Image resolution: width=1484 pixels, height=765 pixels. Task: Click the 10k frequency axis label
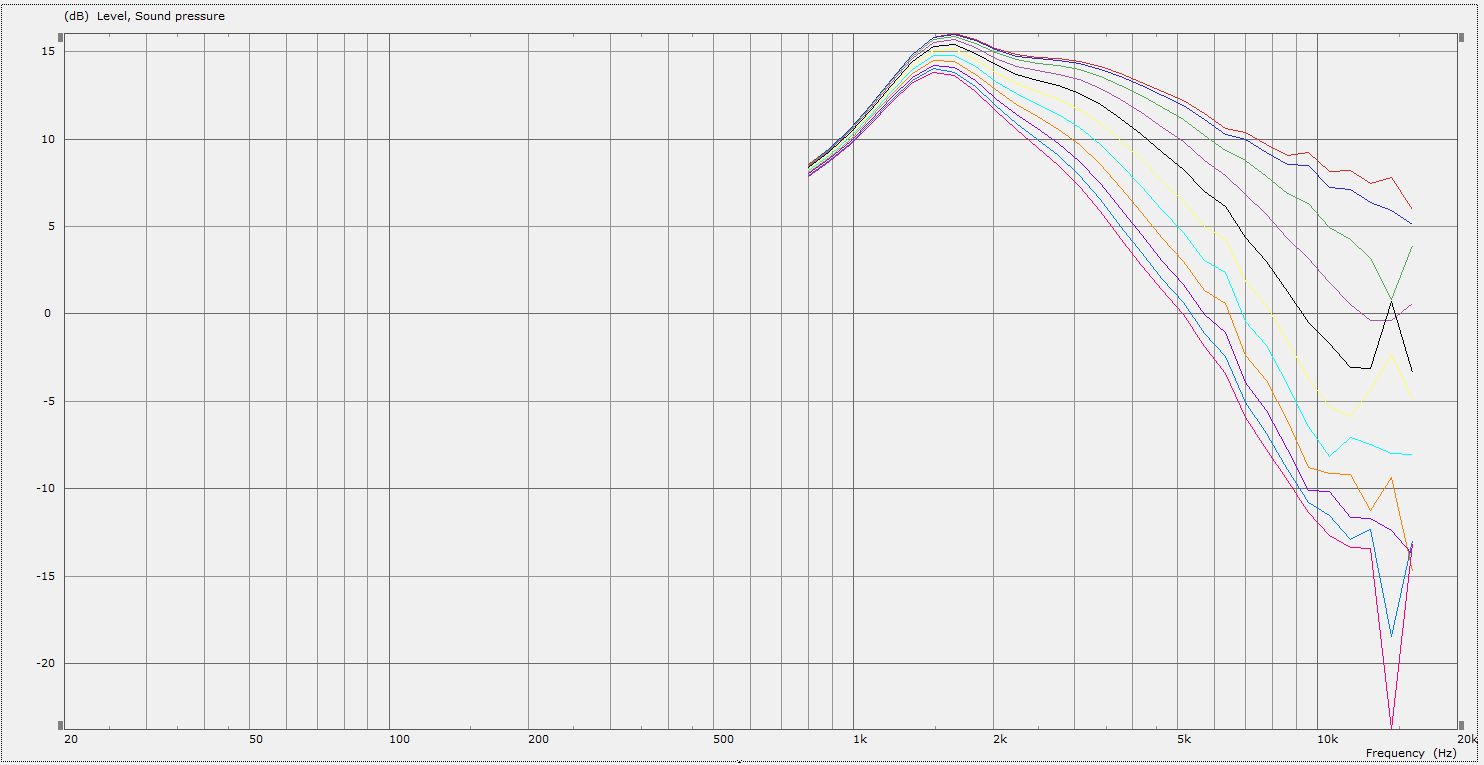(x=1327, y=740)
